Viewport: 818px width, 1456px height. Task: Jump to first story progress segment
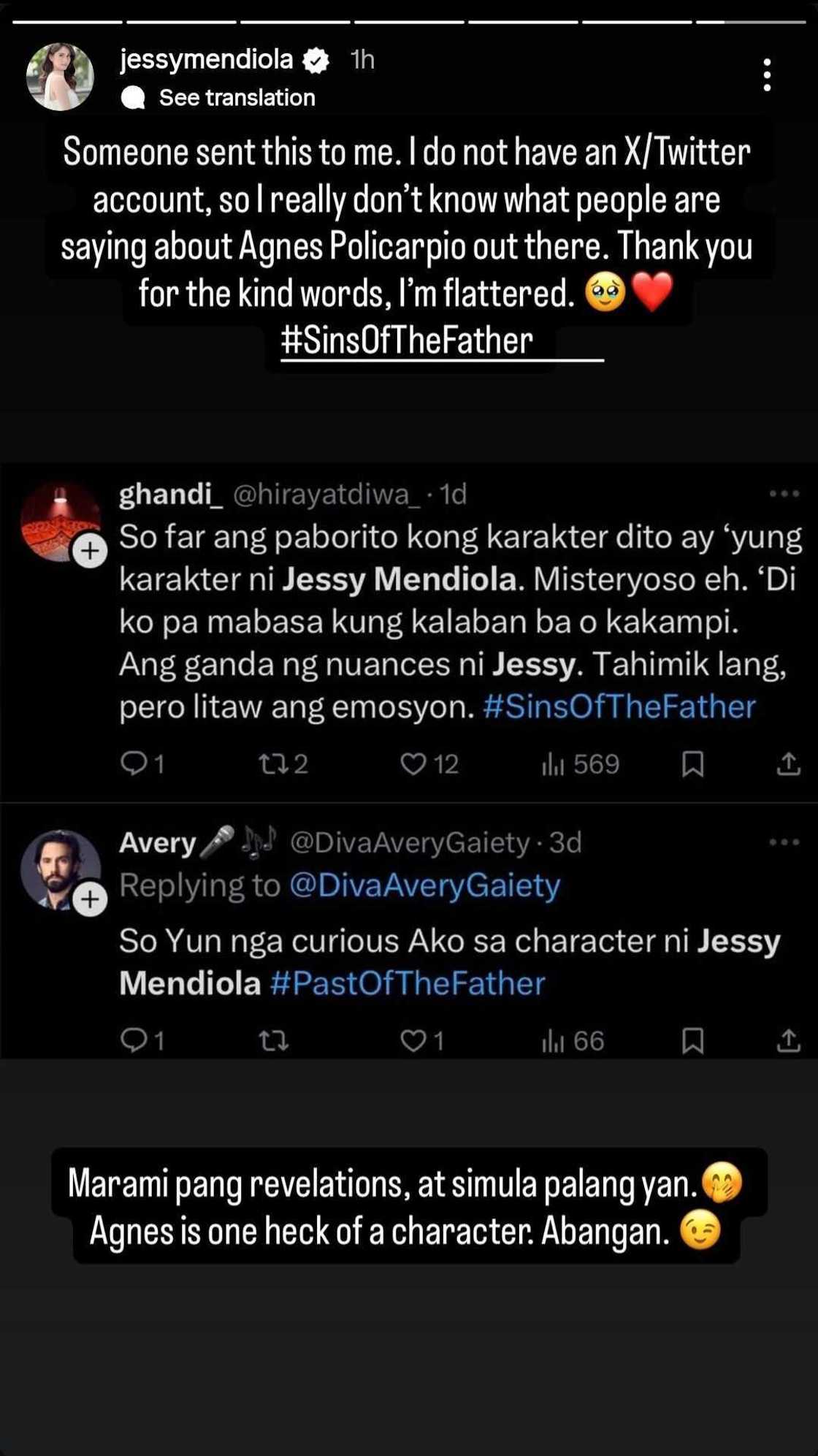coord(67,22)
